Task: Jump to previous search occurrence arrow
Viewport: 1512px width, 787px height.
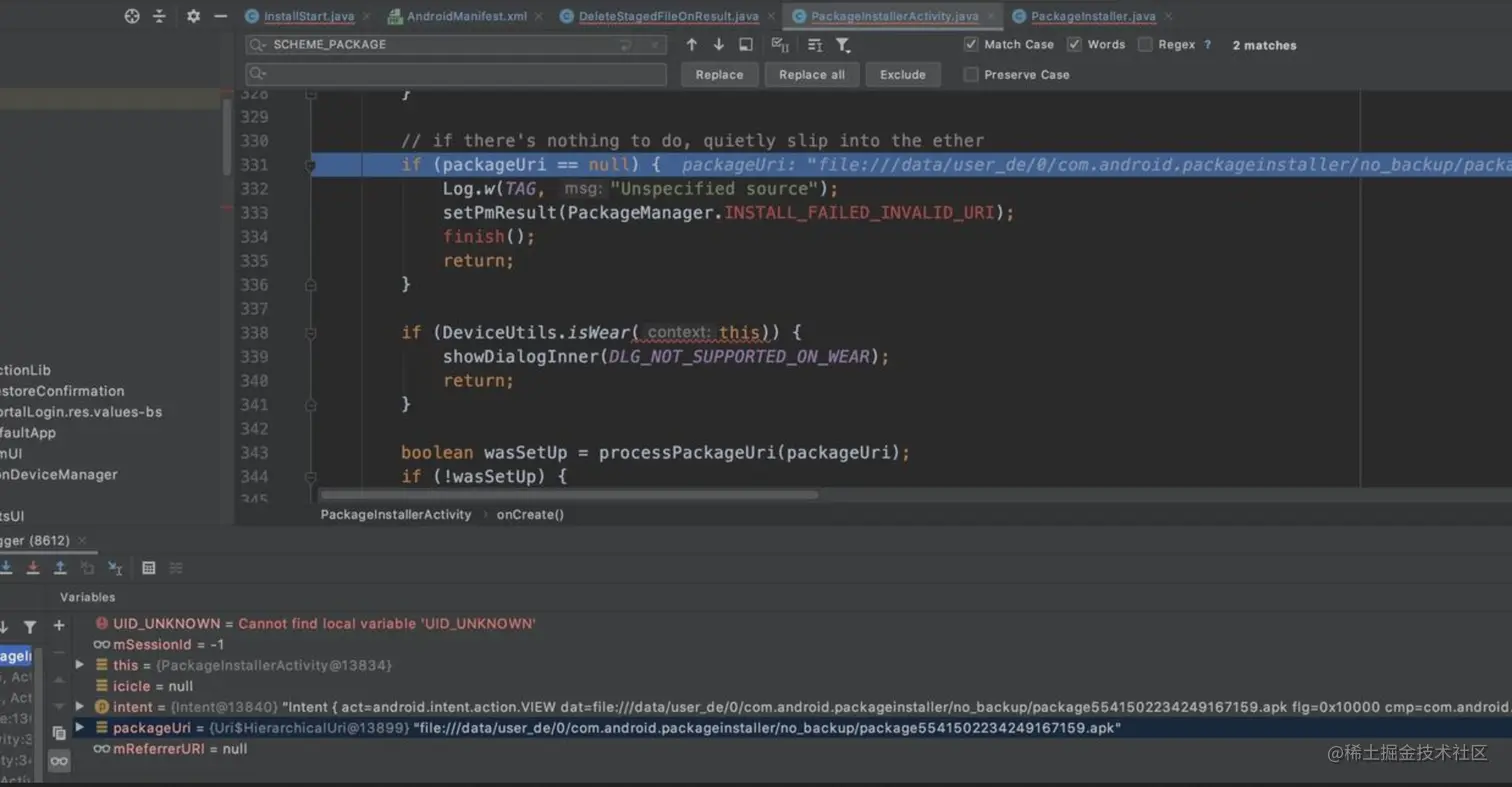Action: click(x=691, y=45)
